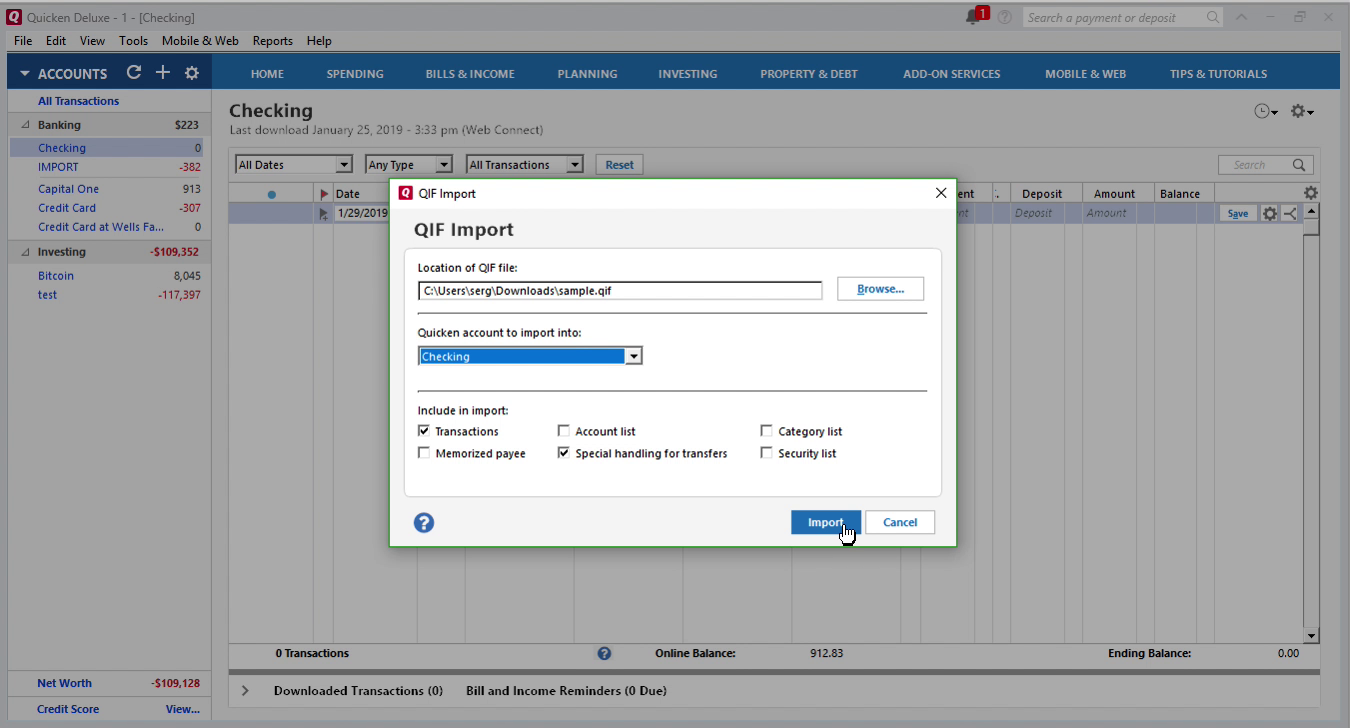Open the Credit Score View link
Viewport: 1350px width, 728px height.
183,709
